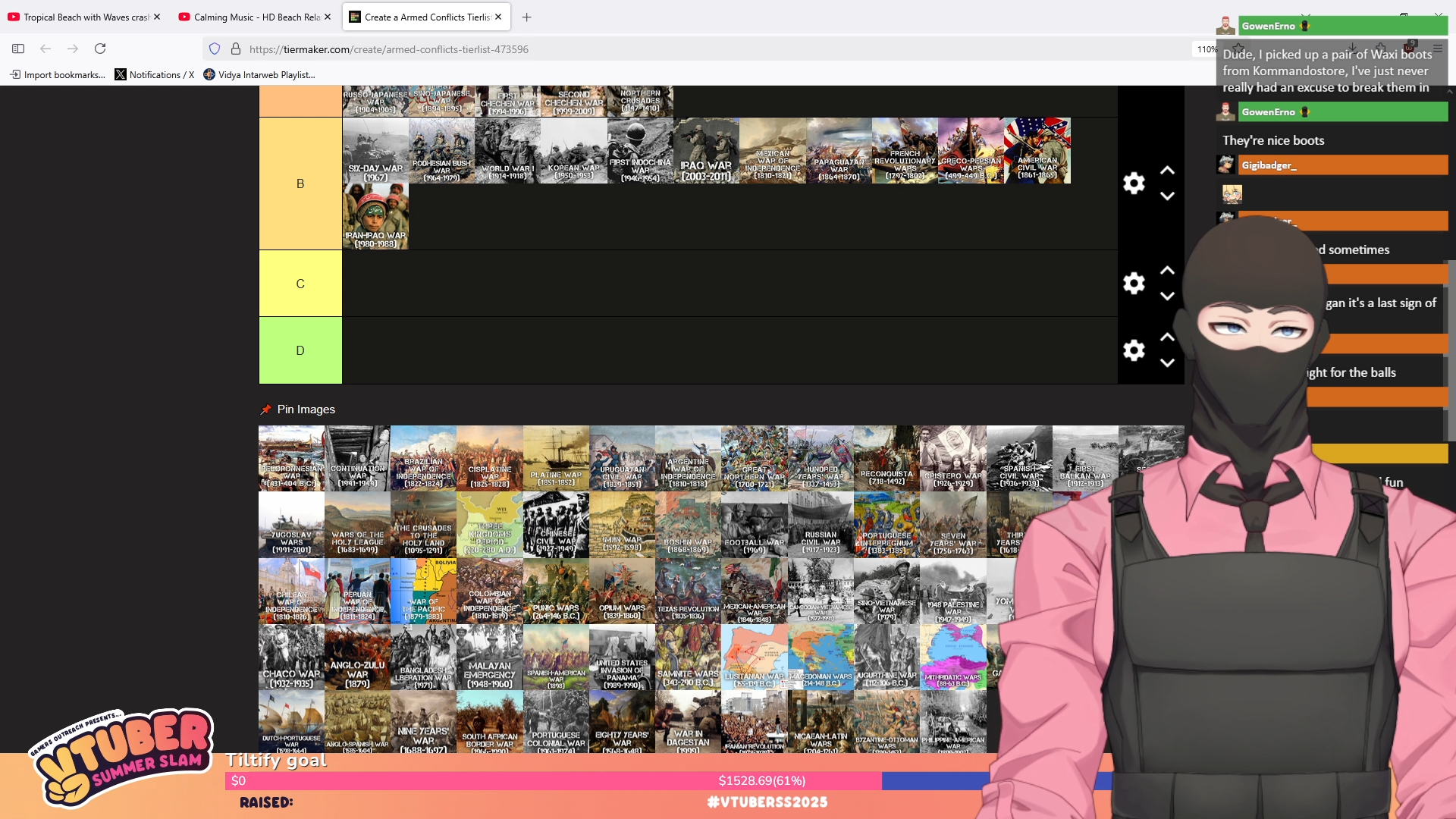Pick Malayan Emergency from image pool
The width and height of the screenshot is (1456, 819).
490,657
